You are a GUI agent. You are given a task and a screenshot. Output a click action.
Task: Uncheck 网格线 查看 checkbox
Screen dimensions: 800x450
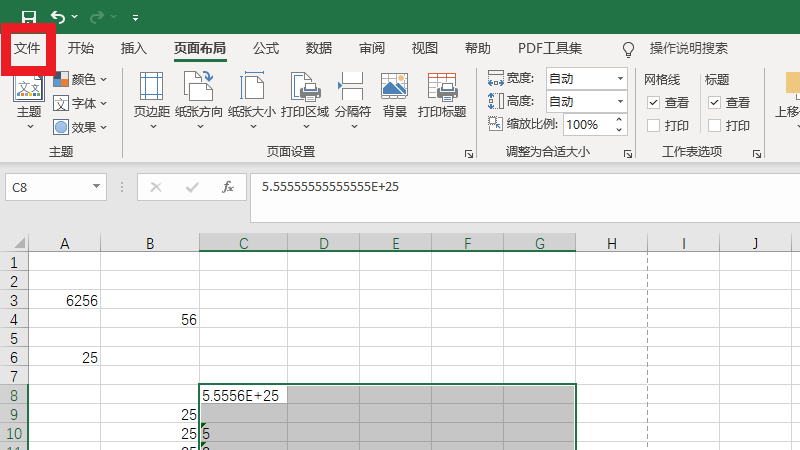point(653,102)
